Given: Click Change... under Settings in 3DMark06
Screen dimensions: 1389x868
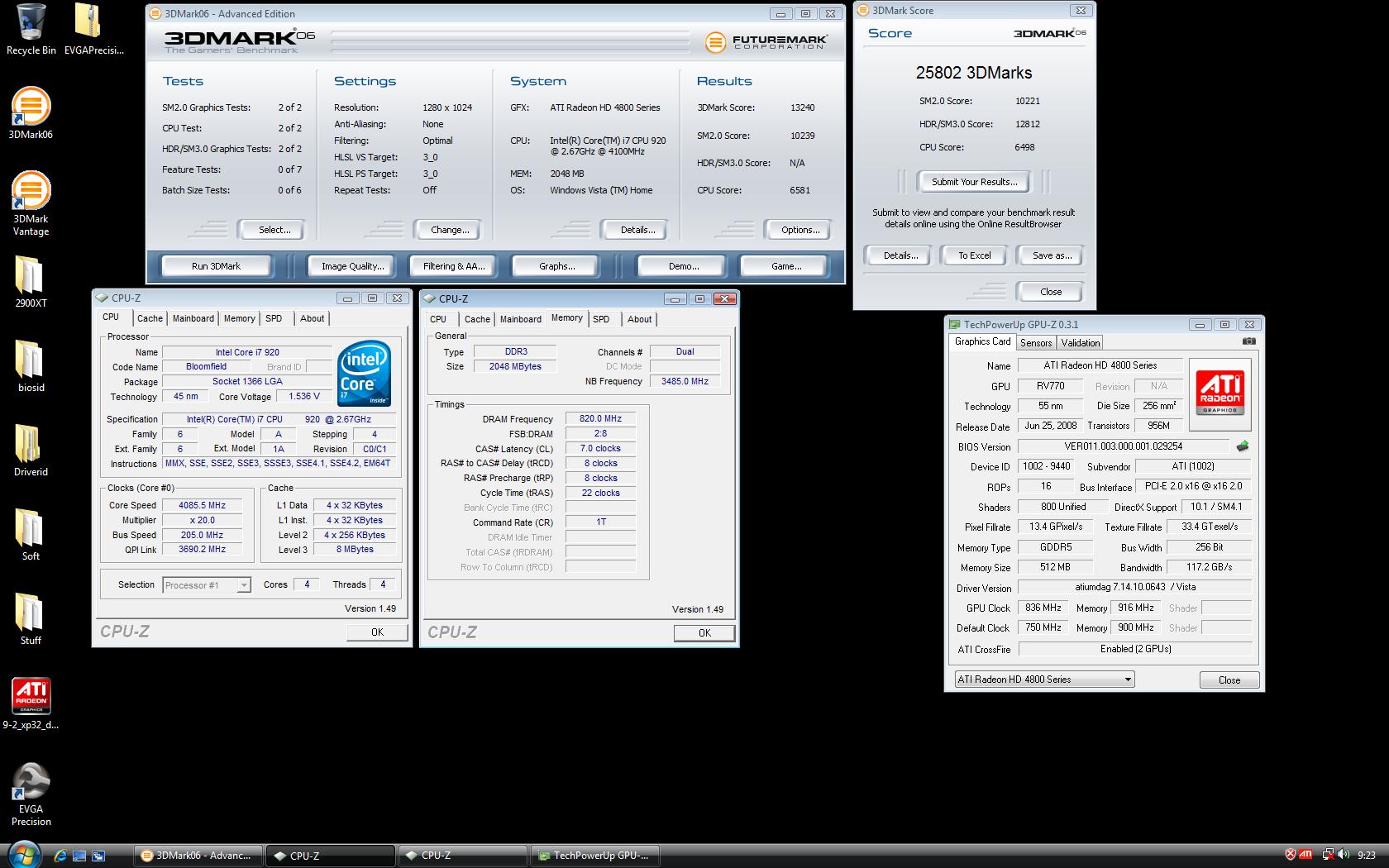Looking at the screenshot, I should coord(450,230).
